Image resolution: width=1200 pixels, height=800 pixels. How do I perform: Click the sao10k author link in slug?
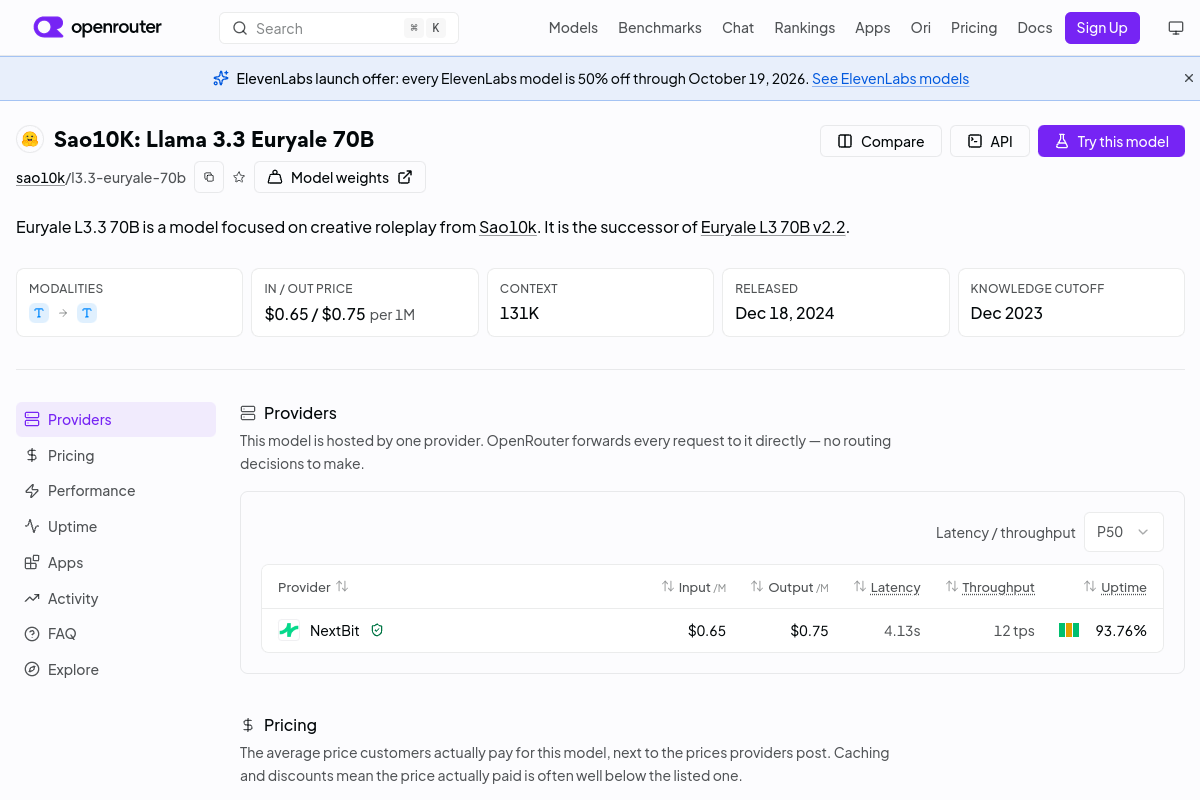[40, 178]
